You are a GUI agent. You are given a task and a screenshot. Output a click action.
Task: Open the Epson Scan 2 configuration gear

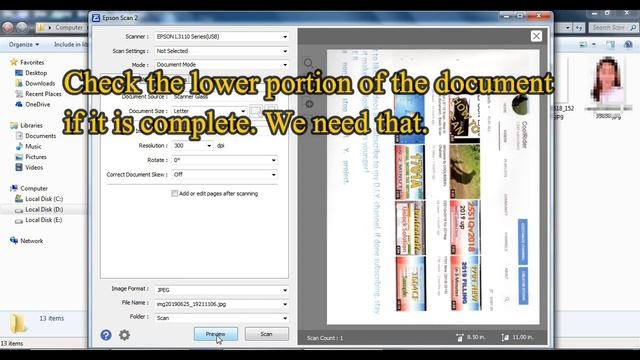pyautogui.click(x=124, y=335)
